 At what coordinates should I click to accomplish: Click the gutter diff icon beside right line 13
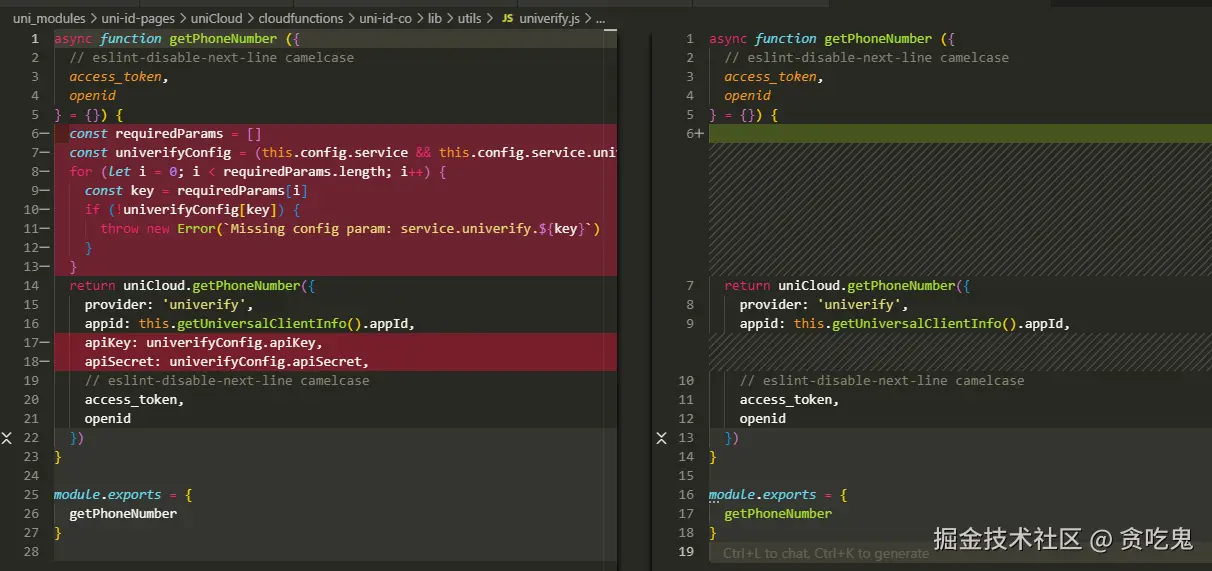tap(661, 438)
